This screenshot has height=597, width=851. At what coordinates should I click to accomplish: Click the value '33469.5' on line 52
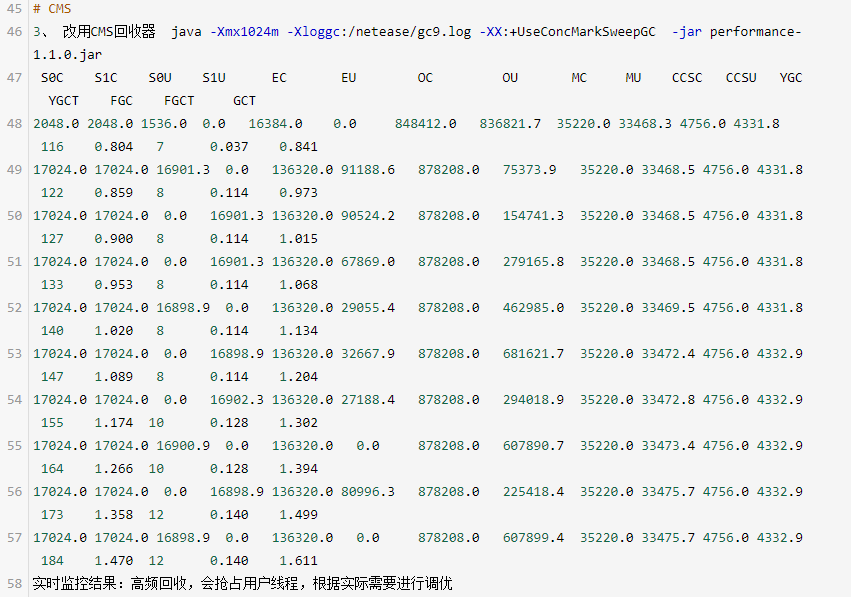pyautogui.click(x=668, y=308)
